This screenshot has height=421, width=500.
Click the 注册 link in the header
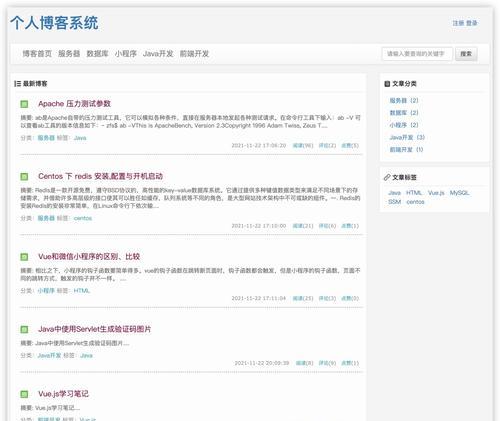coord(458,23)
